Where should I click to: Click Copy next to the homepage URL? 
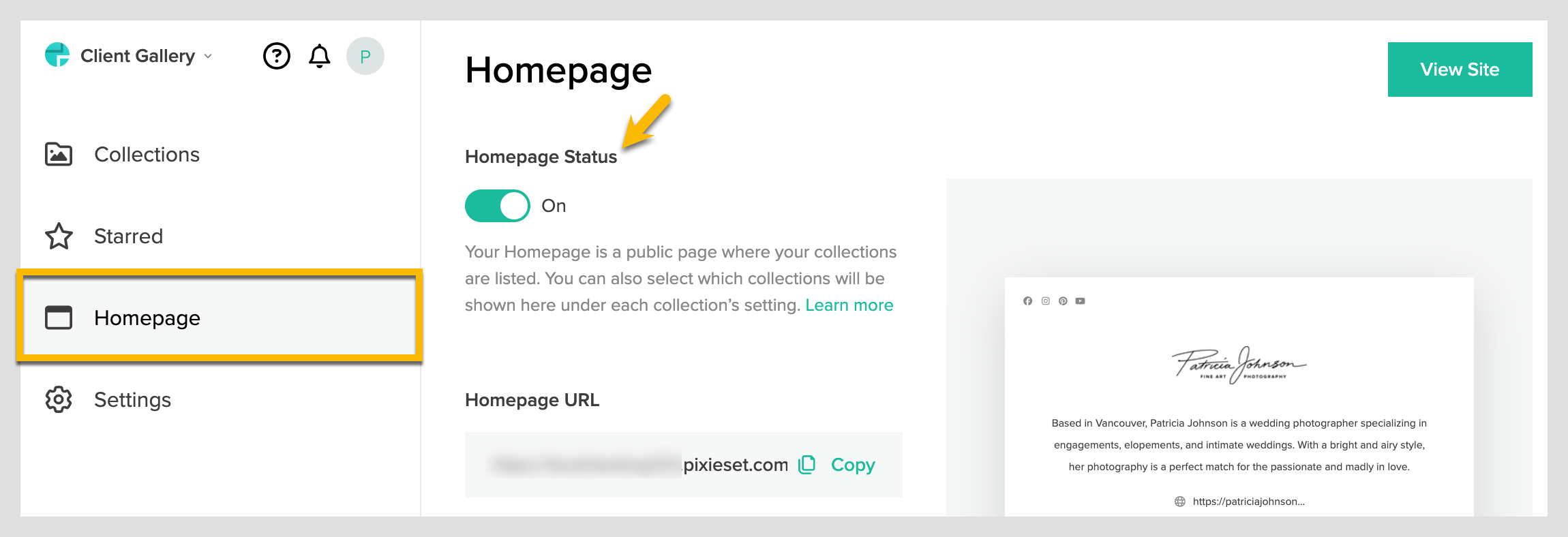click(852, 464)
